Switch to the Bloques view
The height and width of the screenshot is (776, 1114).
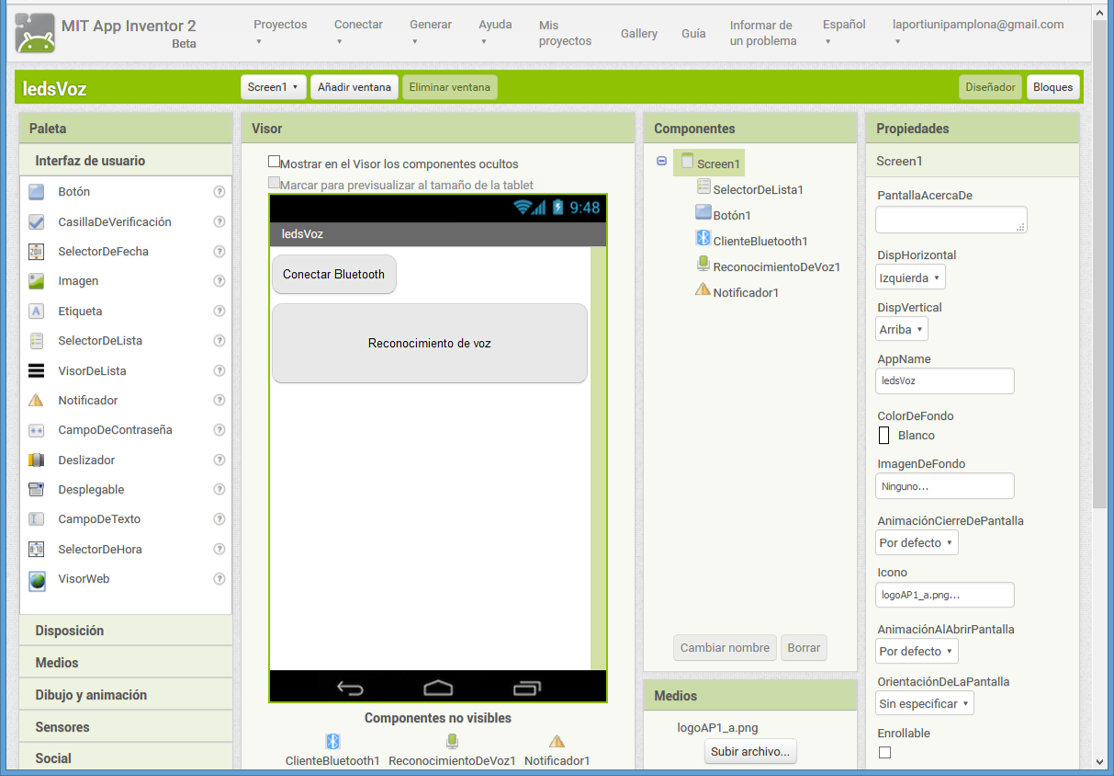[1052, 87]
